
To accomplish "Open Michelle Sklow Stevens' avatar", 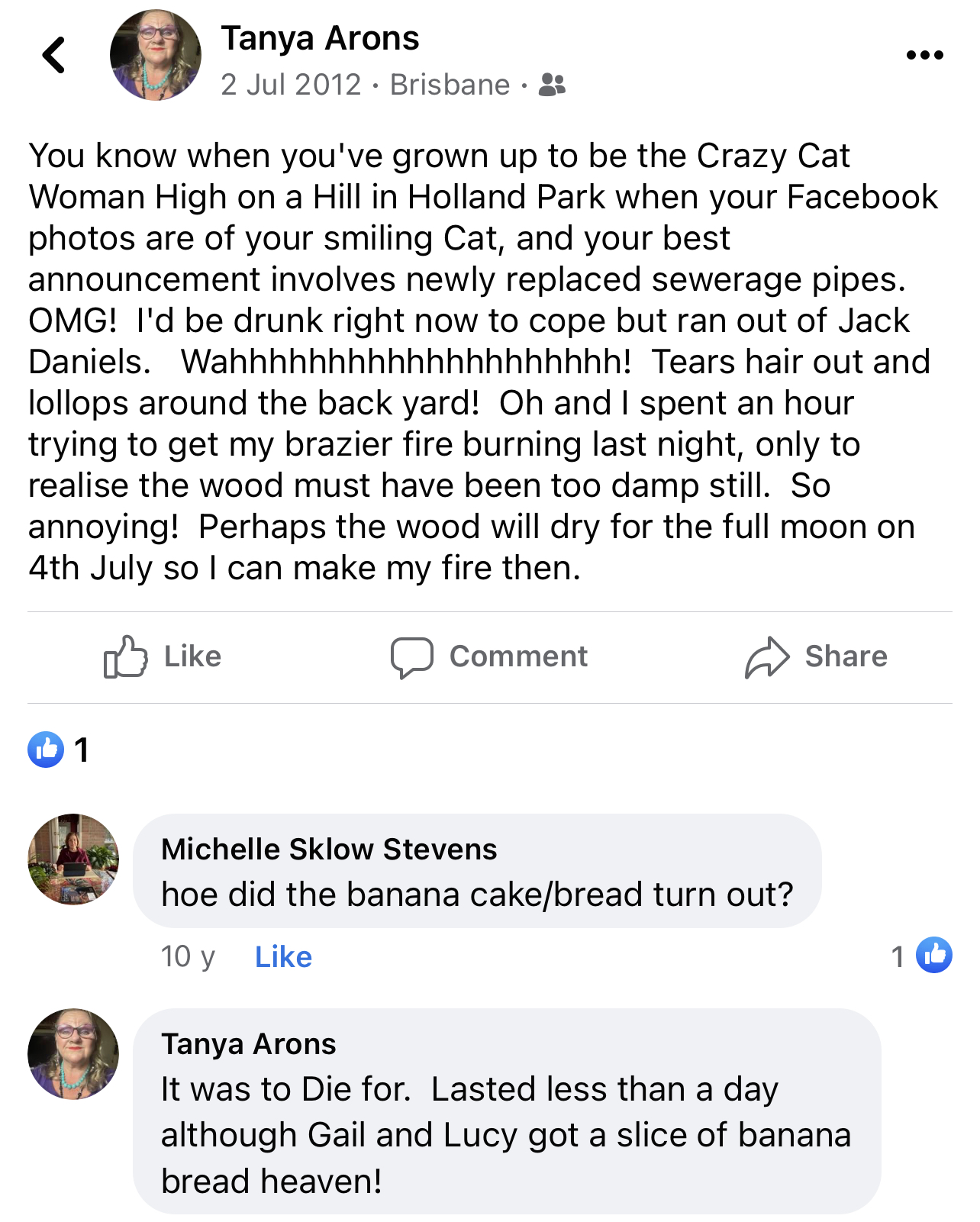I will pyautogui.click(x=73, y=859).
